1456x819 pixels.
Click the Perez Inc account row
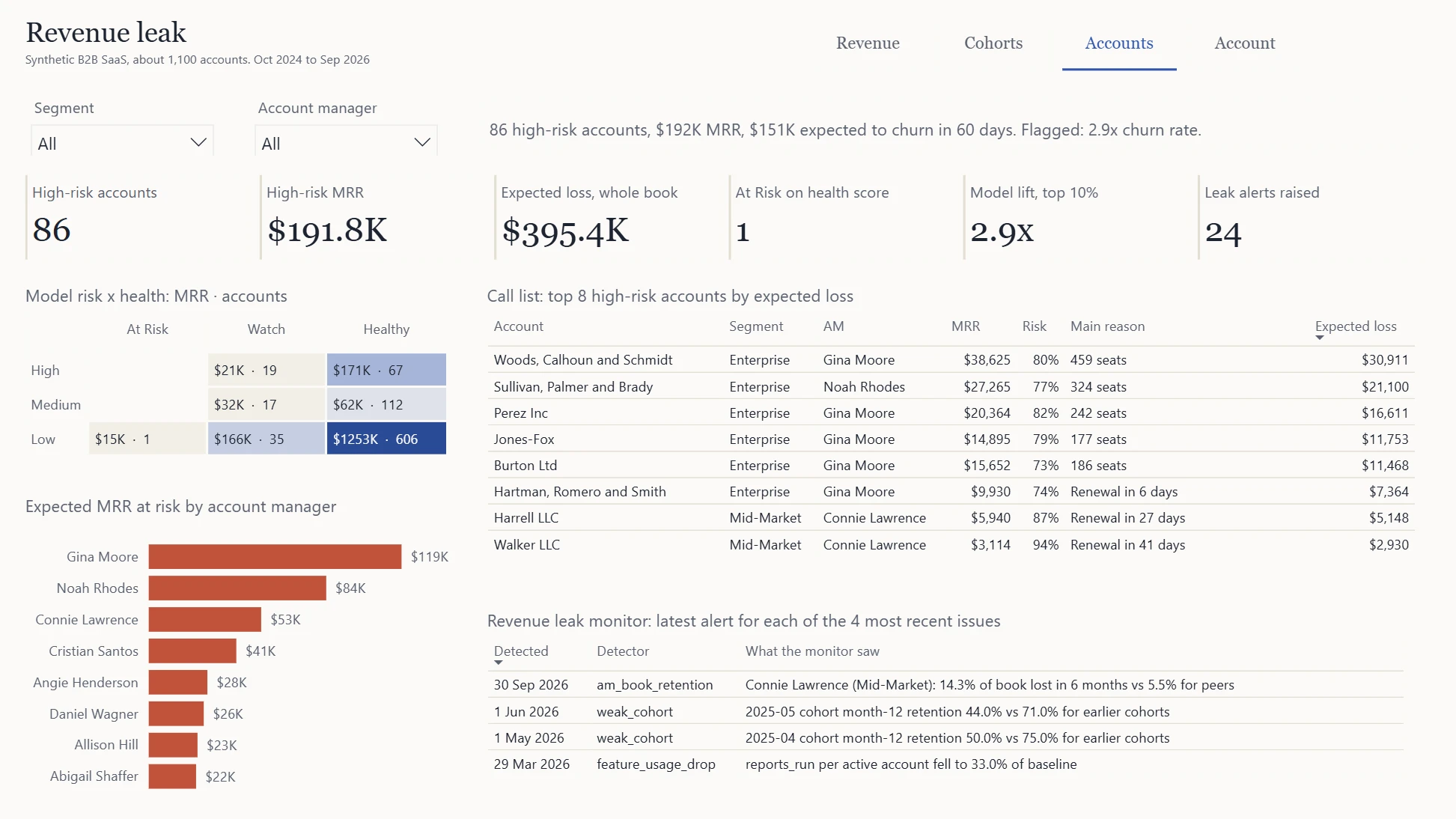[951, 412]
